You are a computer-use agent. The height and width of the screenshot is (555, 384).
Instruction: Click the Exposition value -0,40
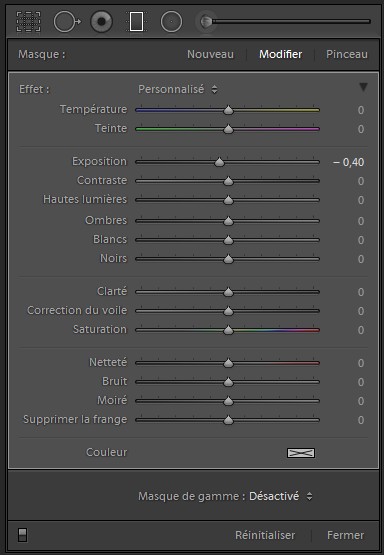349,162
